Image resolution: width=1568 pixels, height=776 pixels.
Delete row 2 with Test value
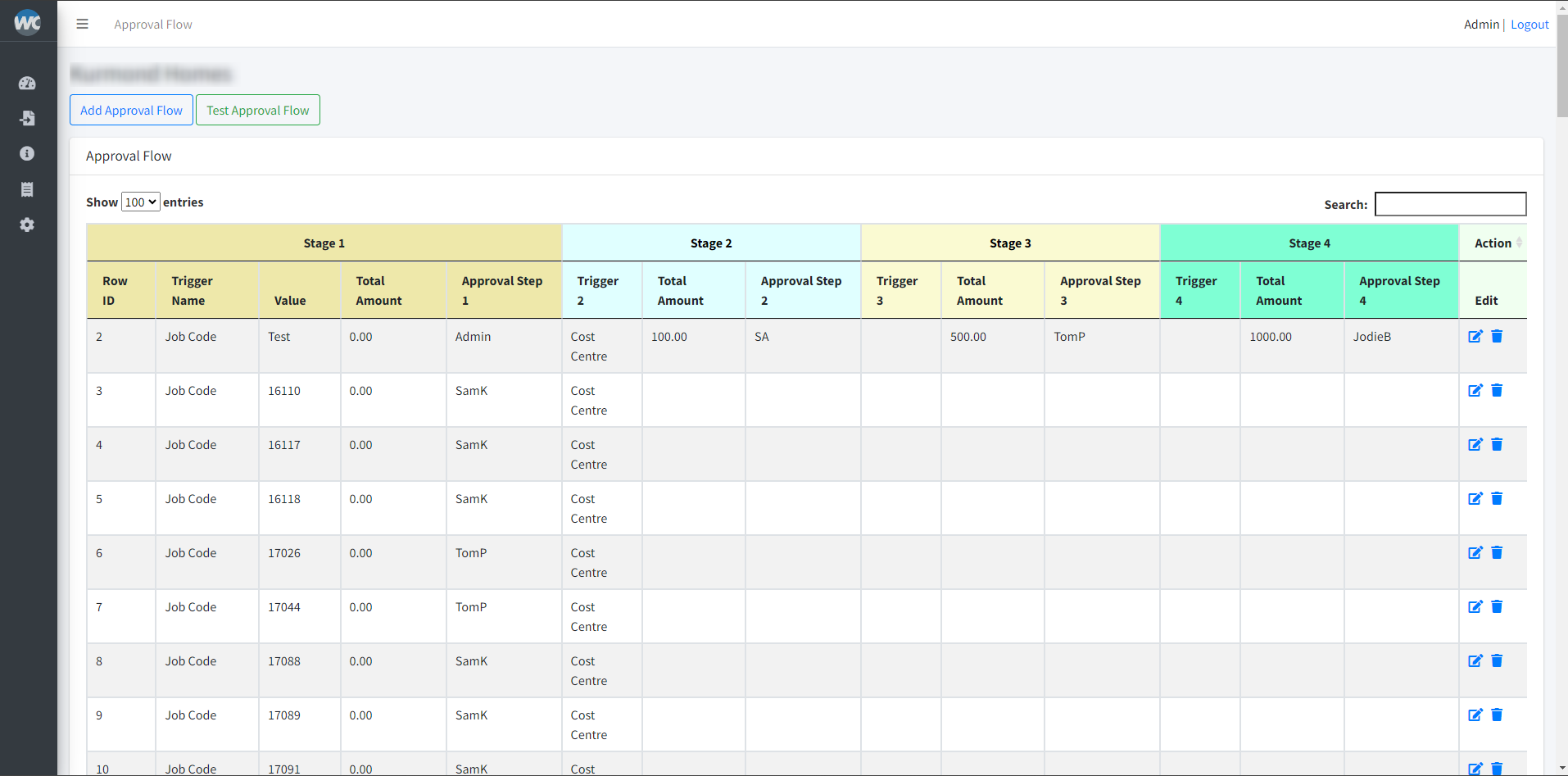tap(1497, 336)
